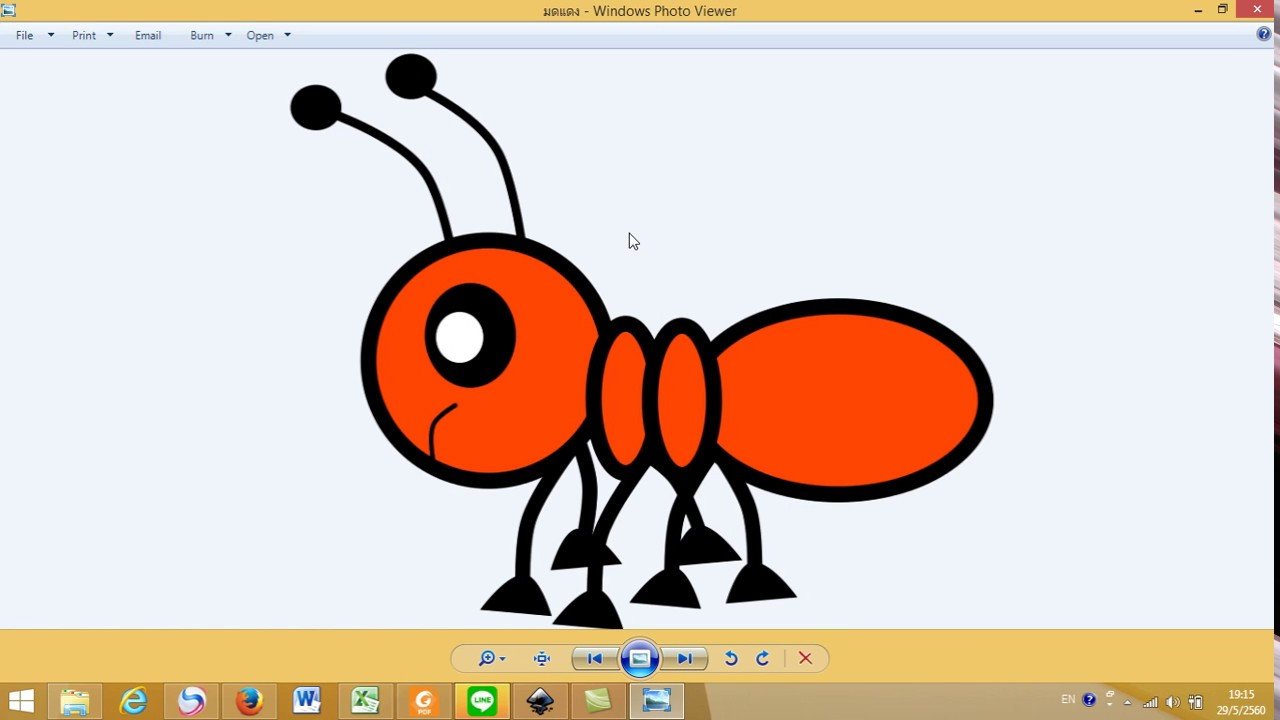Play the slide show
Image resolution: width=1280 pixels, height=720 pixels.
(x=640, y=658)
